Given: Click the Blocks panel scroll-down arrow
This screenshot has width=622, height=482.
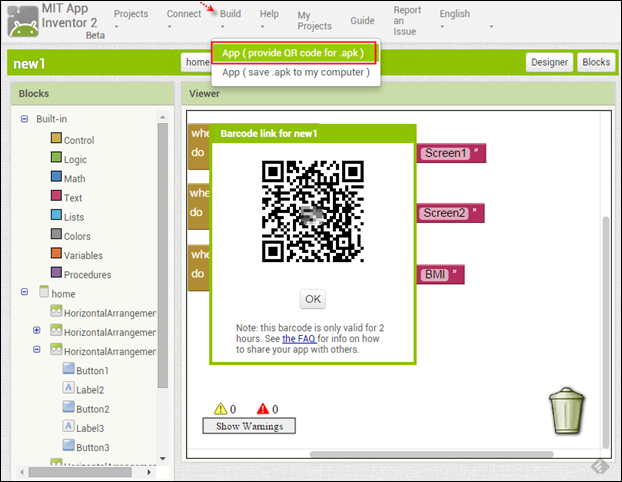Looking at the screenshot, I should pyautogui.click(x=163, y=459).
